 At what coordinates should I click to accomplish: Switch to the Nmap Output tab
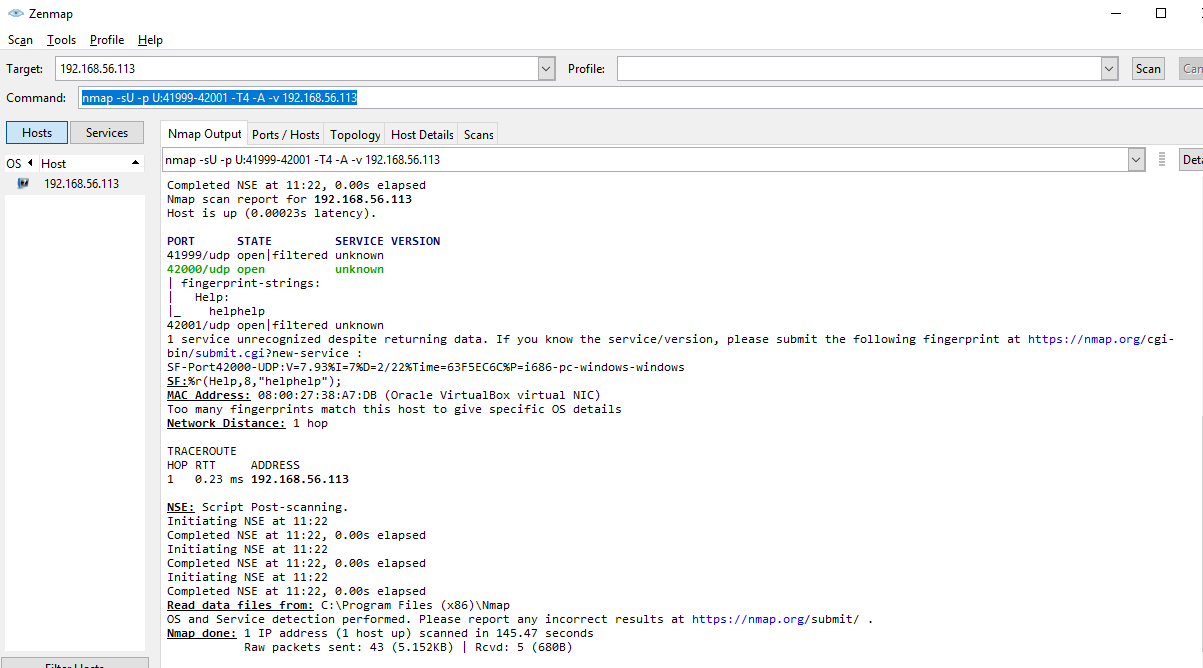pyautogui.click(x=204, y=134)
